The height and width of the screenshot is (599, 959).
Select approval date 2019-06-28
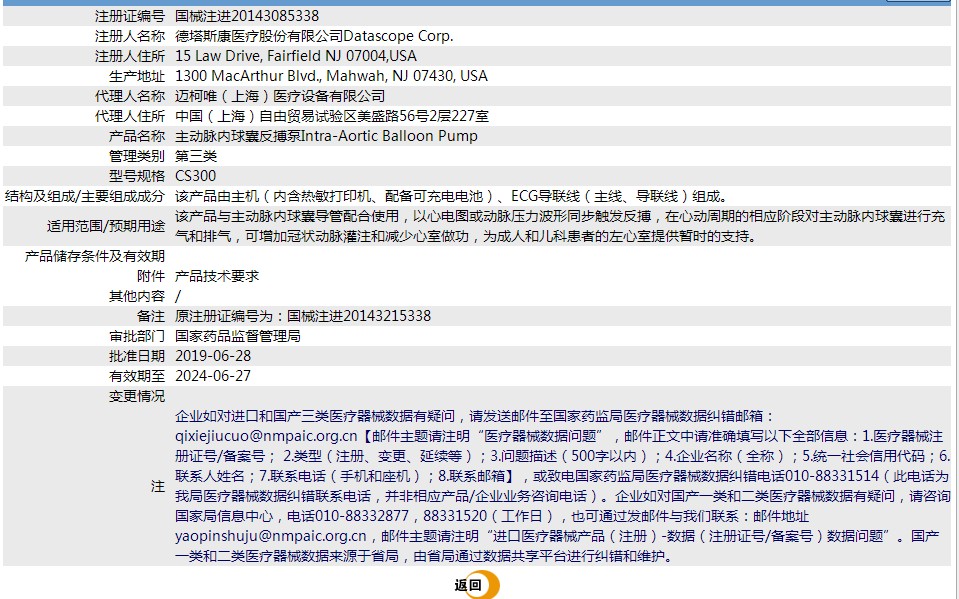[x=213, y=356]
